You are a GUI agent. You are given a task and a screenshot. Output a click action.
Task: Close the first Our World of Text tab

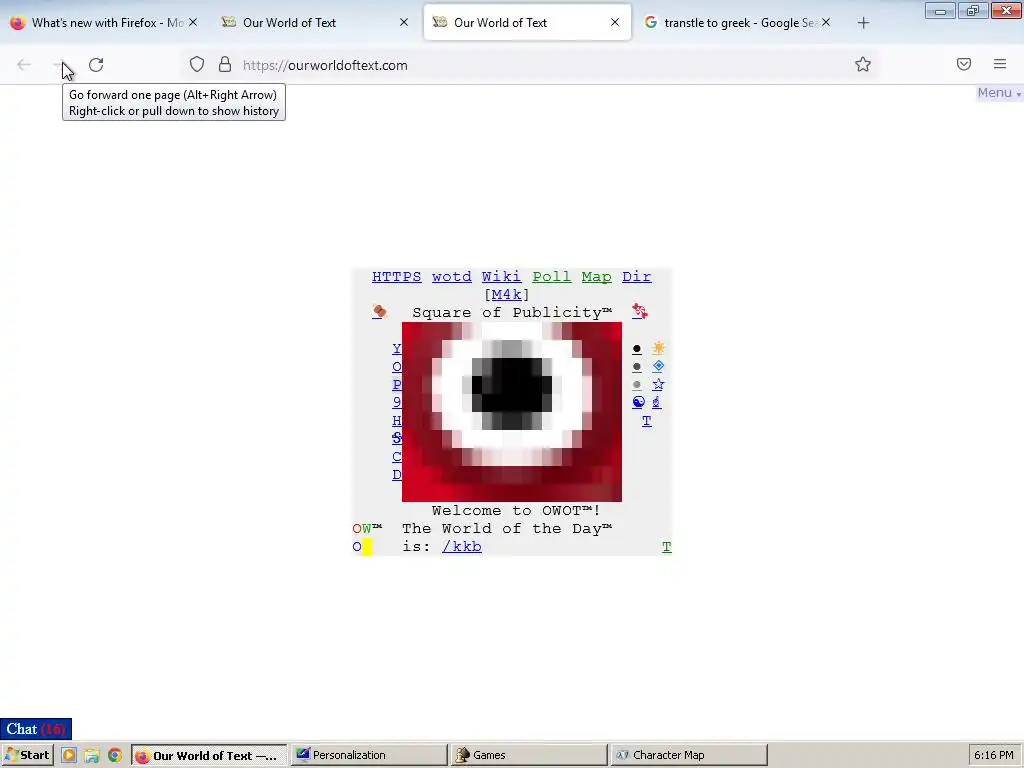(404, 22)
